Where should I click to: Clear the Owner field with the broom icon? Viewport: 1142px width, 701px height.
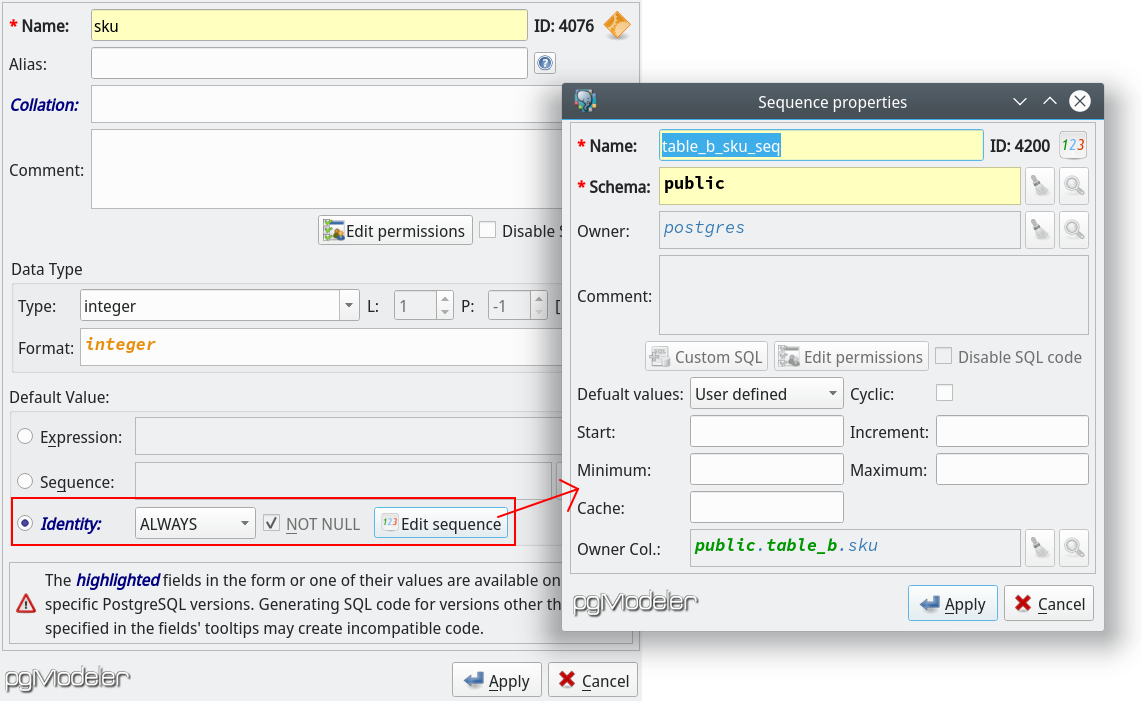coord(1040,230)
